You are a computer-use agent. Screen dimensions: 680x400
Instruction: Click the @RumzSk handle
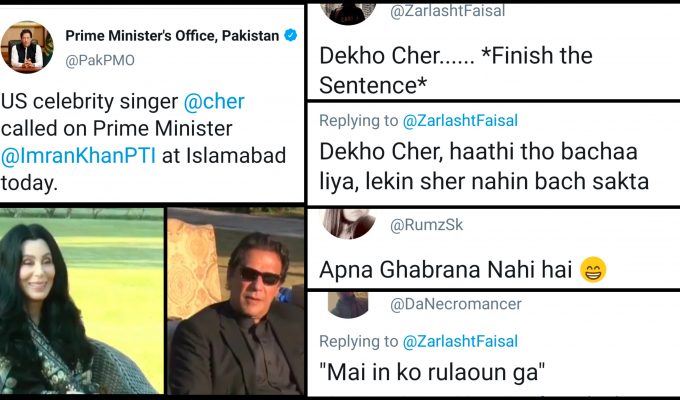428,227
